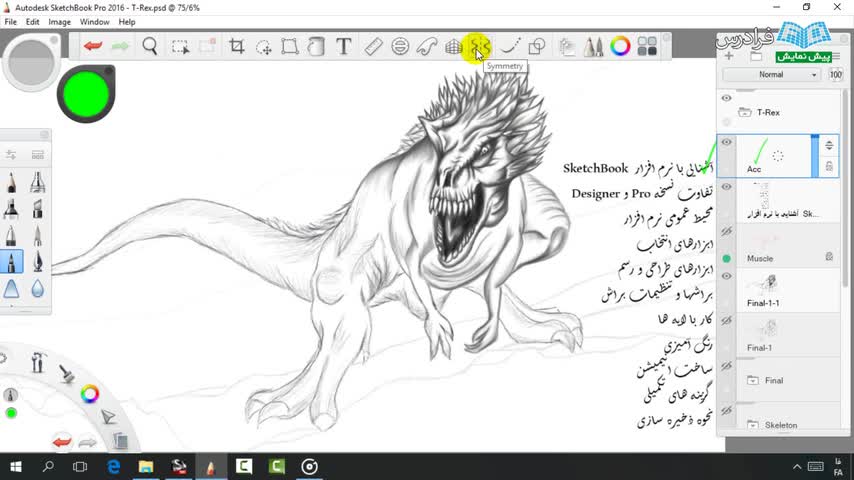Viewport: 854px width, 480px height.
Task: Open color wheel in corner lagoon
Action: coord(90,393)
